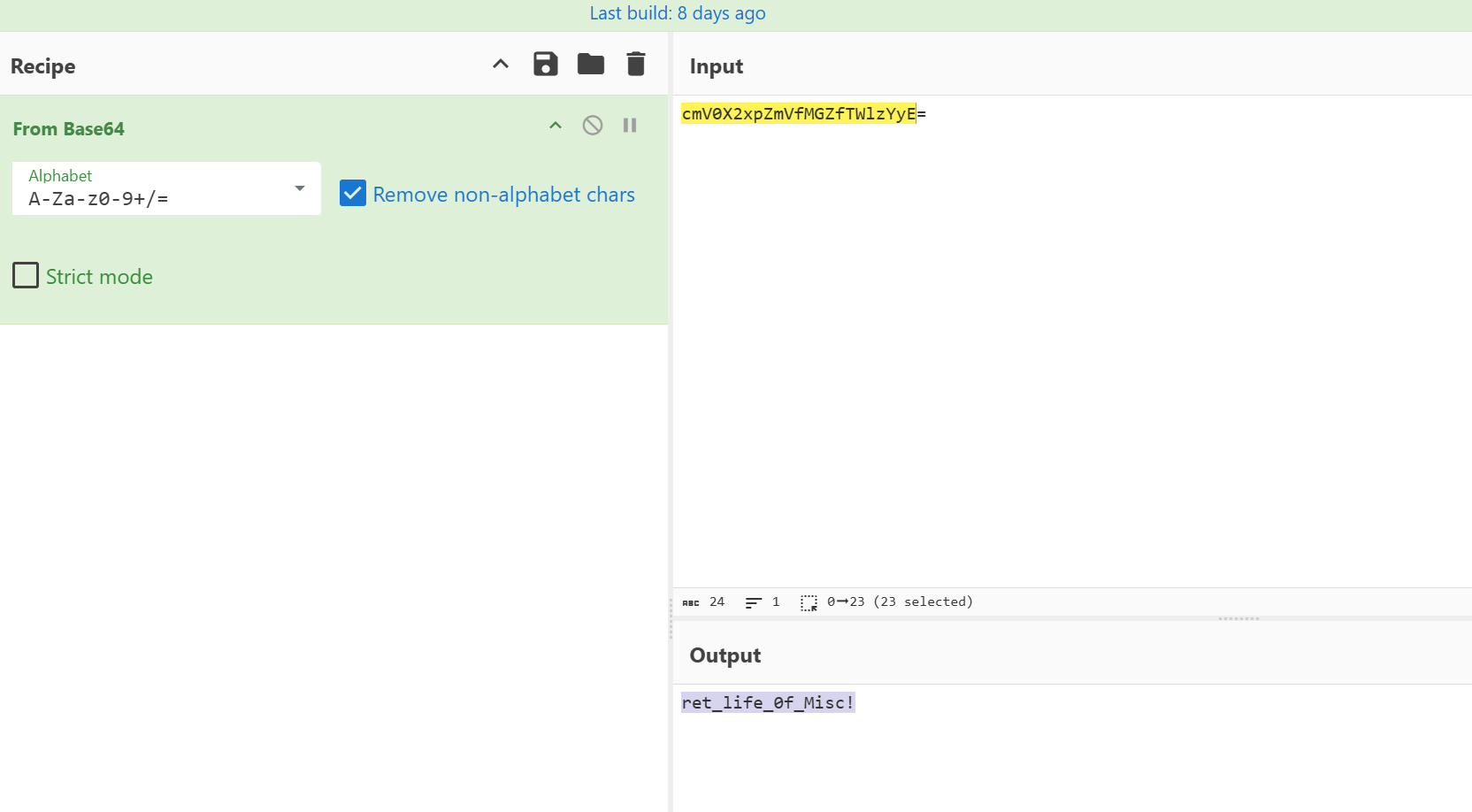Select the From Base64 operation title

coord(69,128)
